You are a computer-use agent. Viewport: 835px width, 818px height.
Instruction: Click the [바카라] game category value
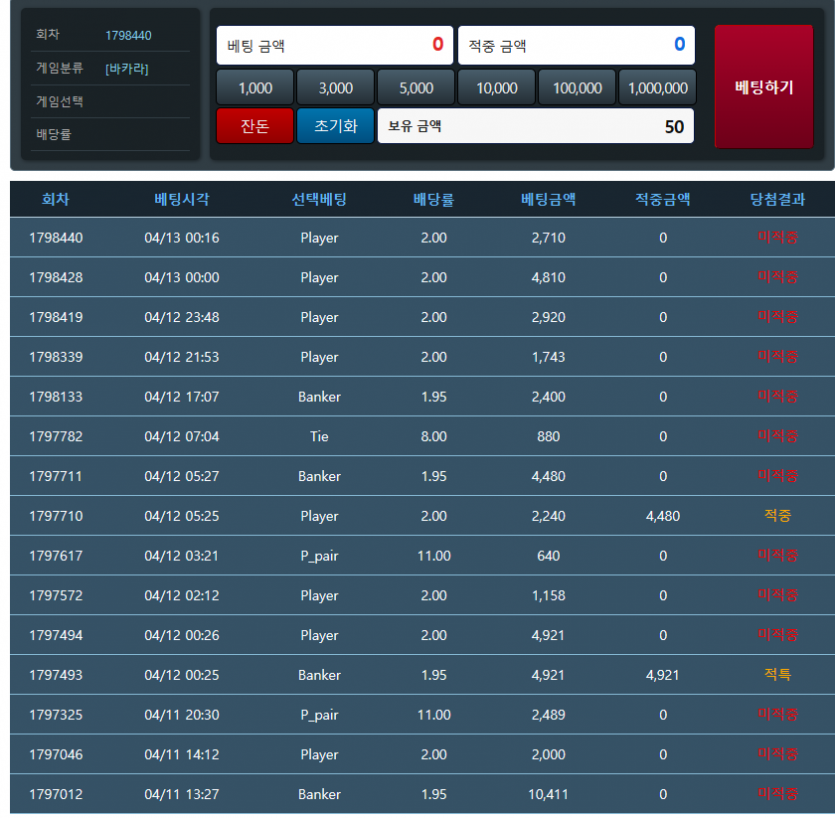127,69
